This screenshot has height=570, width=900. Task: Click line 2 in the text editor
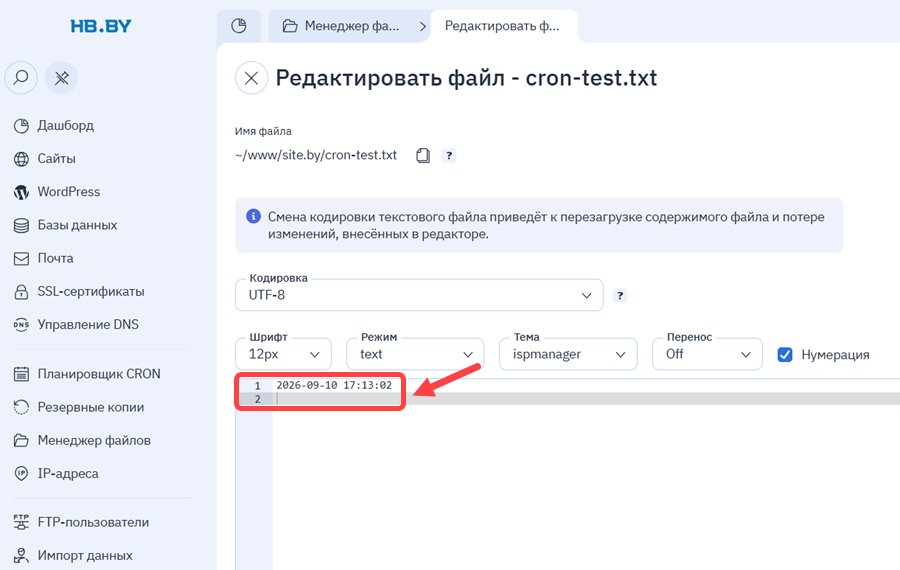(x=586, y=399)
